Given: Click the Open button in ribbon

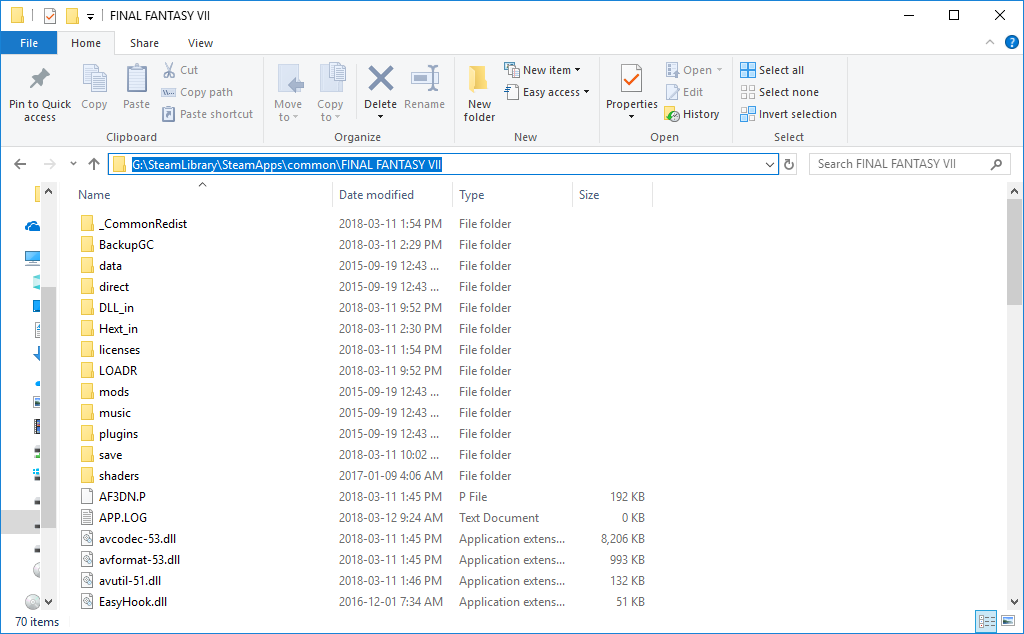Looking at the screenshot, I should 694,70.
